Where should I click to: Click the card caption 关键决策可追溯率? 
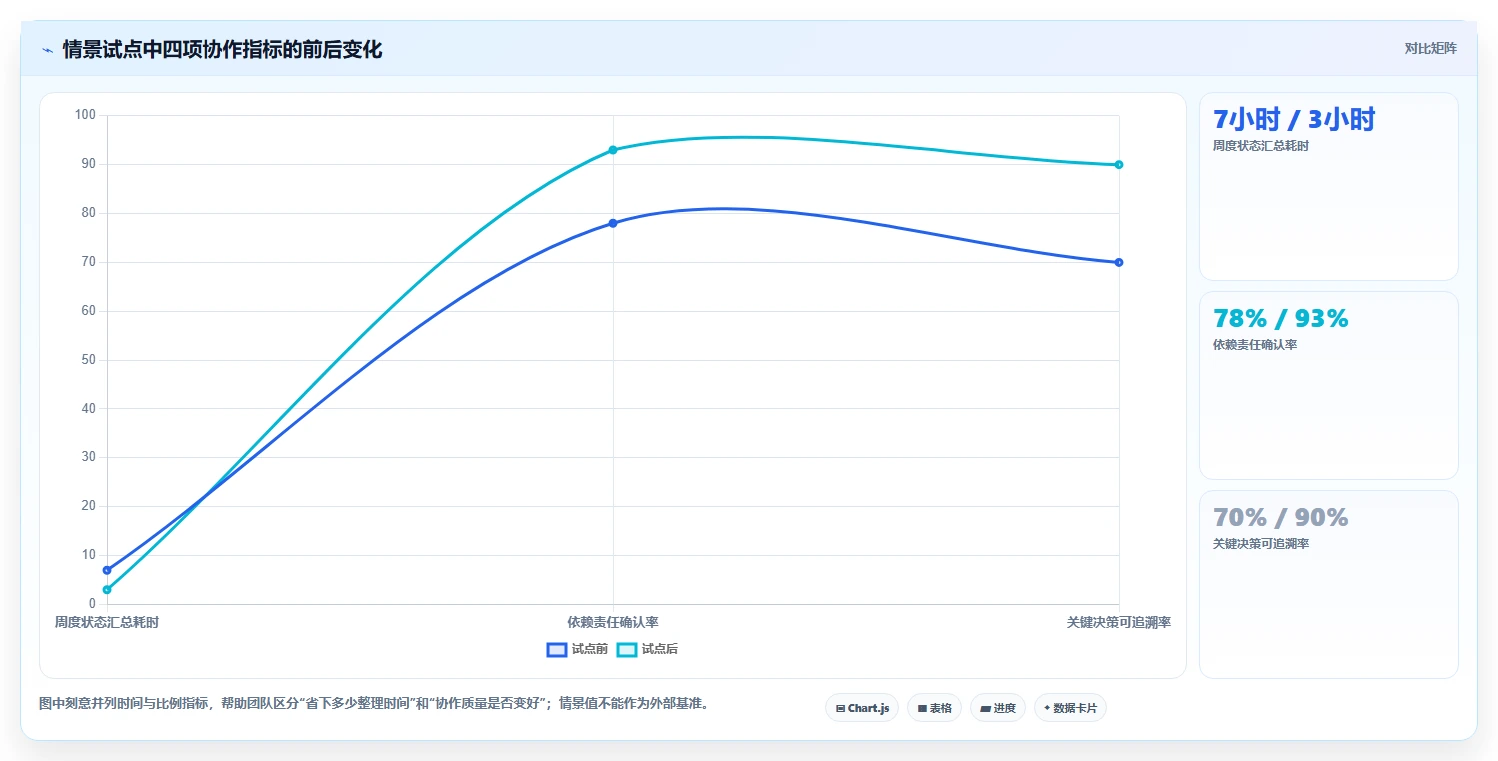click(1261, 544)
